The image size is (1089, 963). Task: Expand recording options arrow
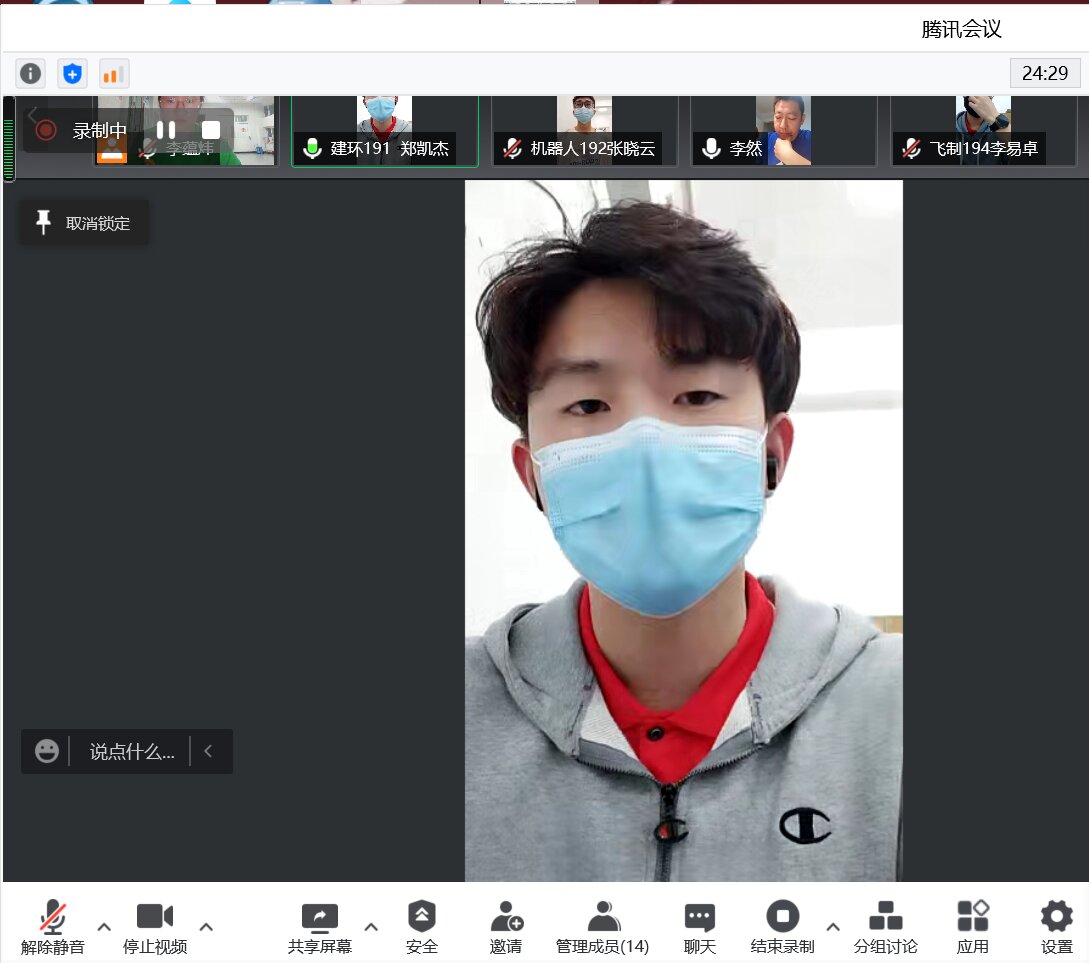click(833, 925)
